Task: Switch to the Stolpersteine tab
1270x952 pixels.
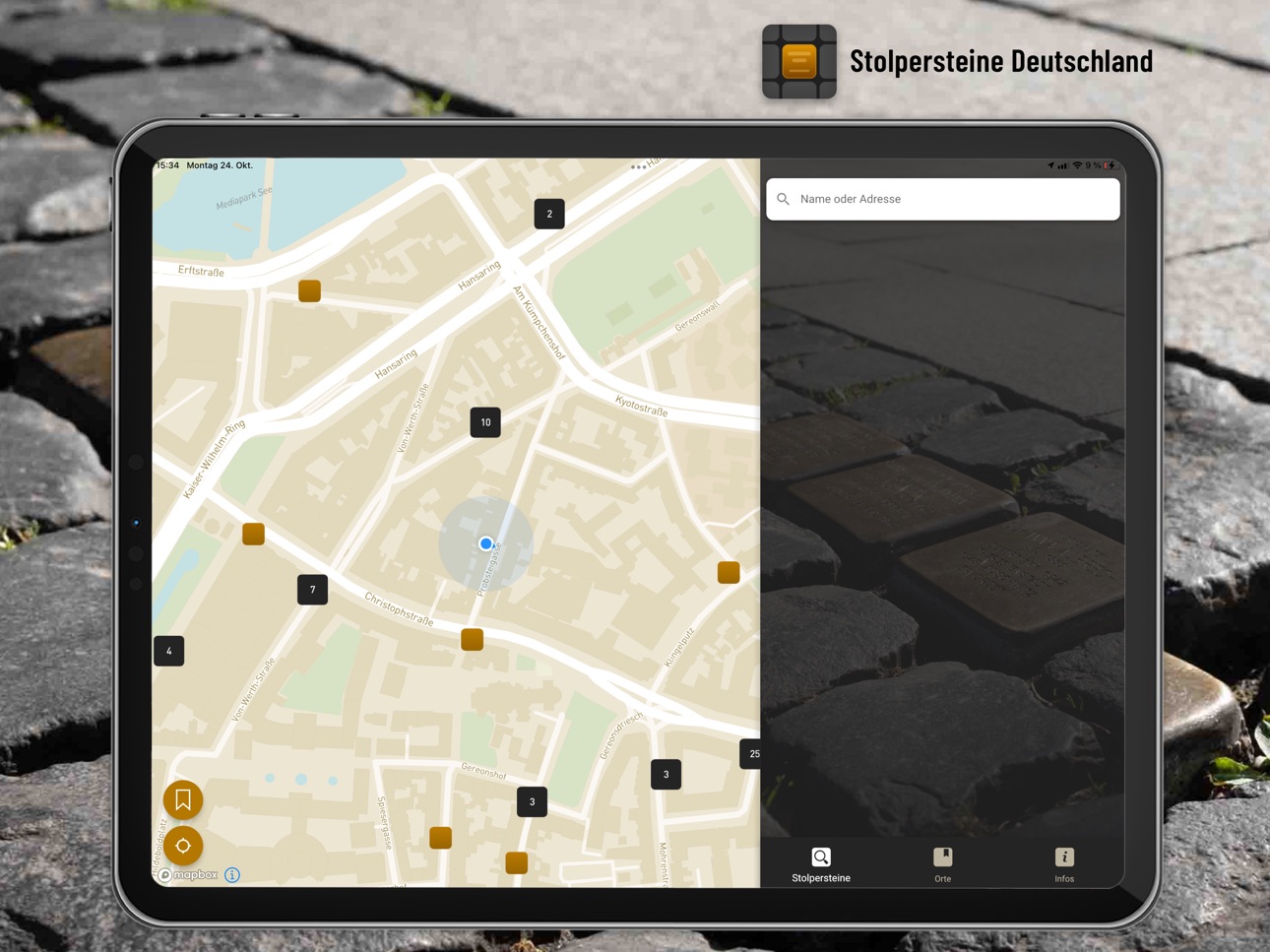Action: (821, 864)
